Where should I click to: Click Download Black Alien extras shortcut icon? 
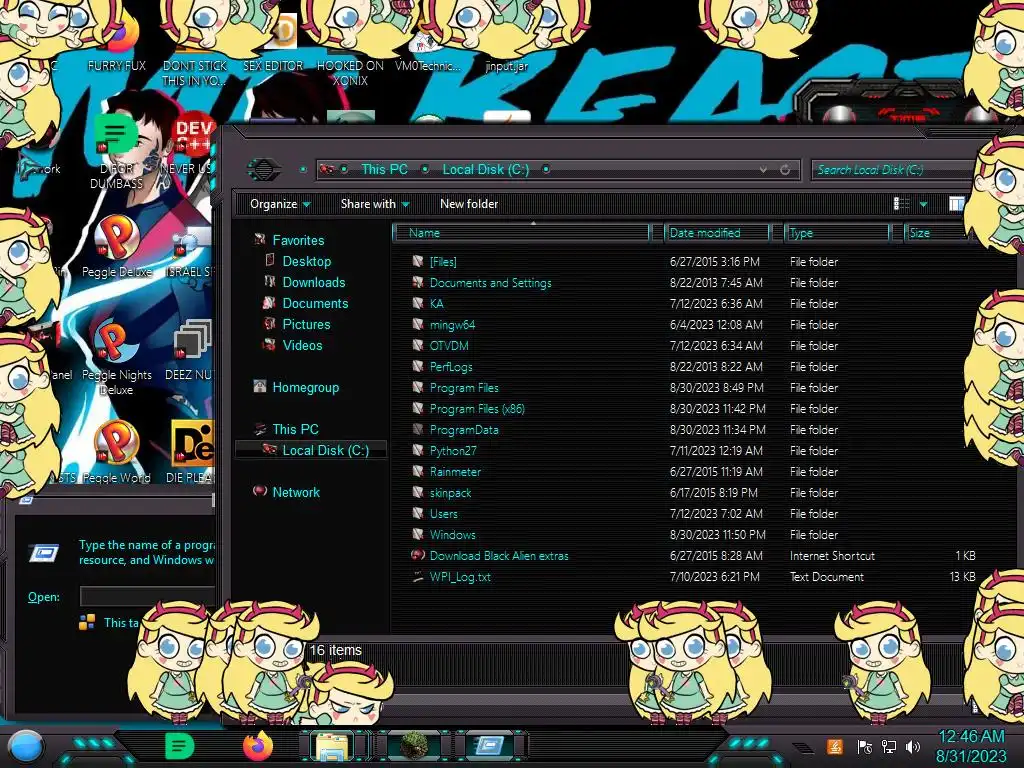click(418, 555)
